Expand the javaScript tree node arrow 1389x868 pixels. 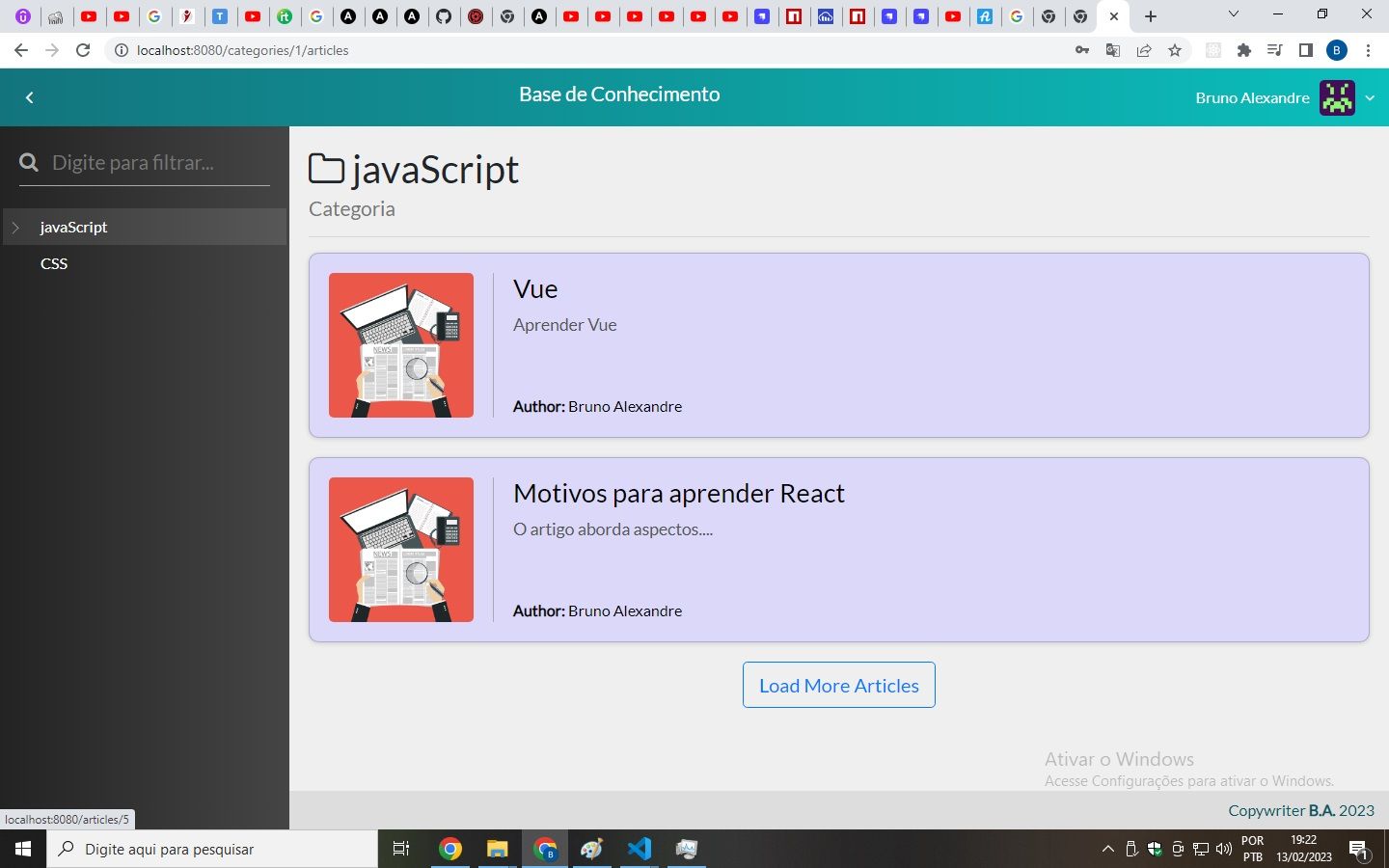15,228
